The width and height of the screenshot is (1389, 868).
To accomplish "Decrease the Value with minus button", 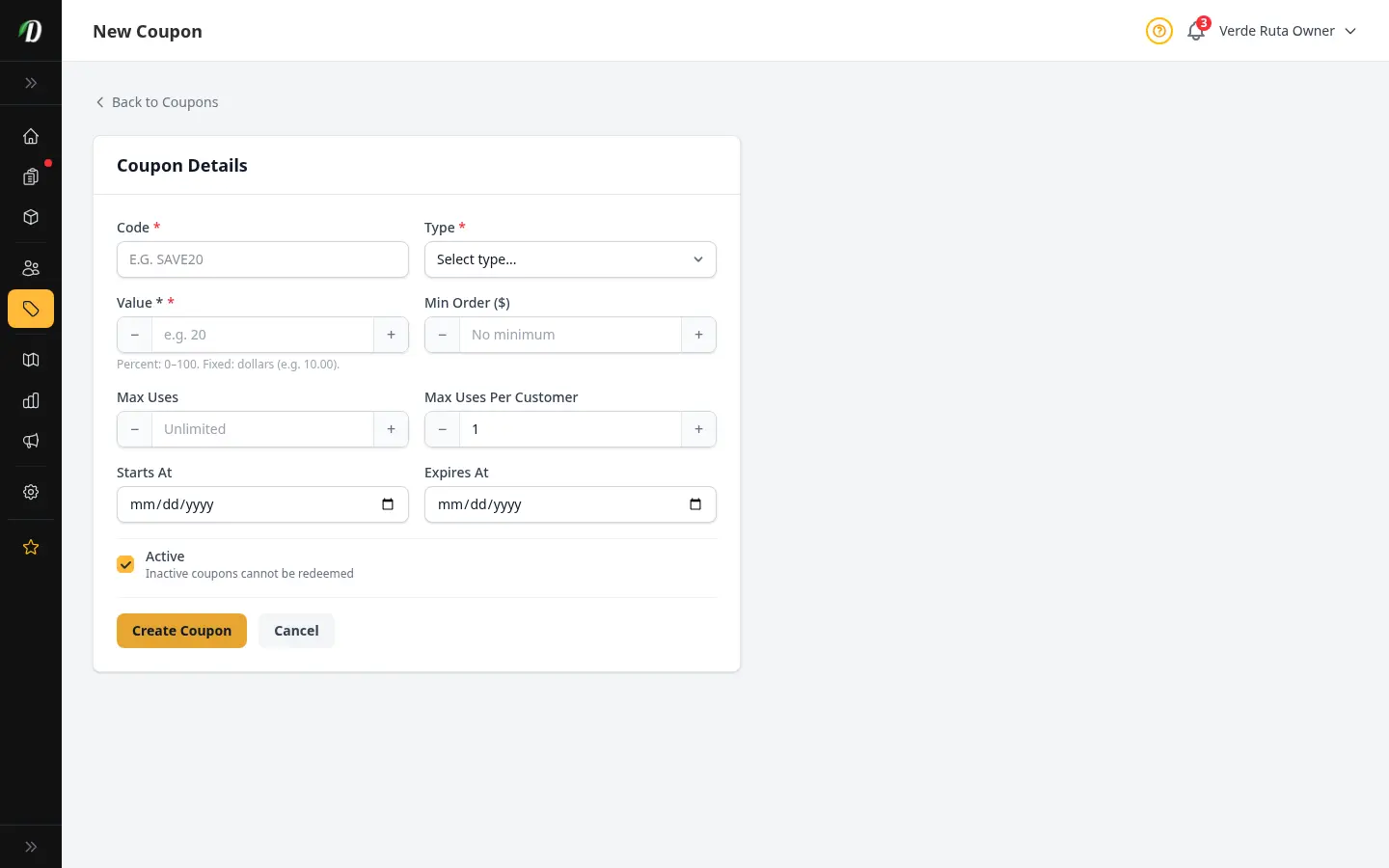I will (135, 335).
